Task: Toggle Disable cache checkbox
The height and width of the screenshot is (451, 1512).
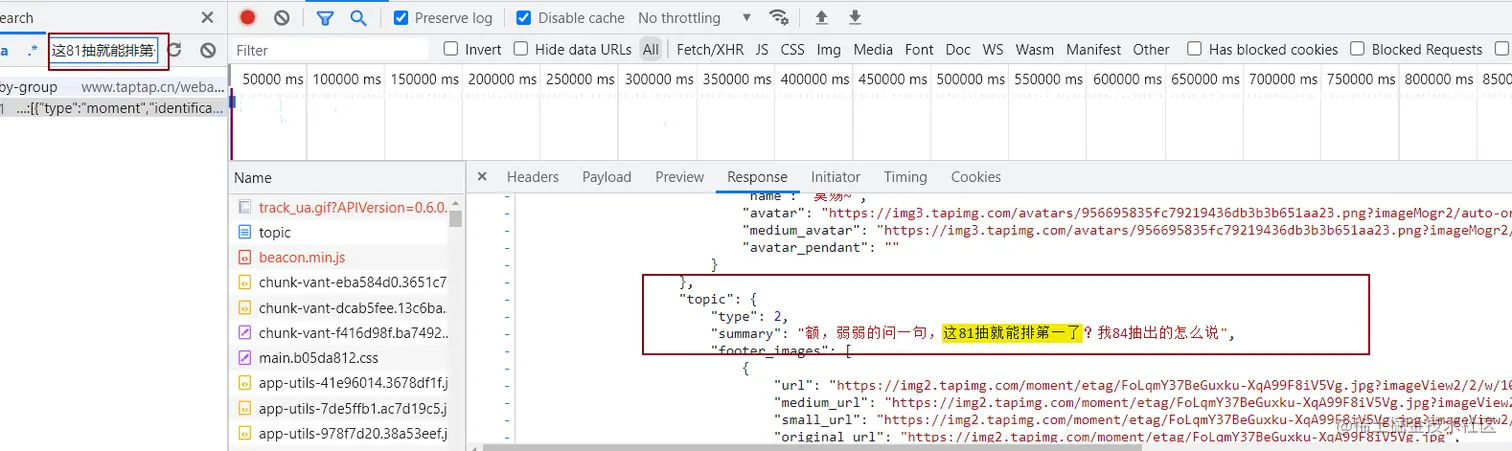Action: 524,17
